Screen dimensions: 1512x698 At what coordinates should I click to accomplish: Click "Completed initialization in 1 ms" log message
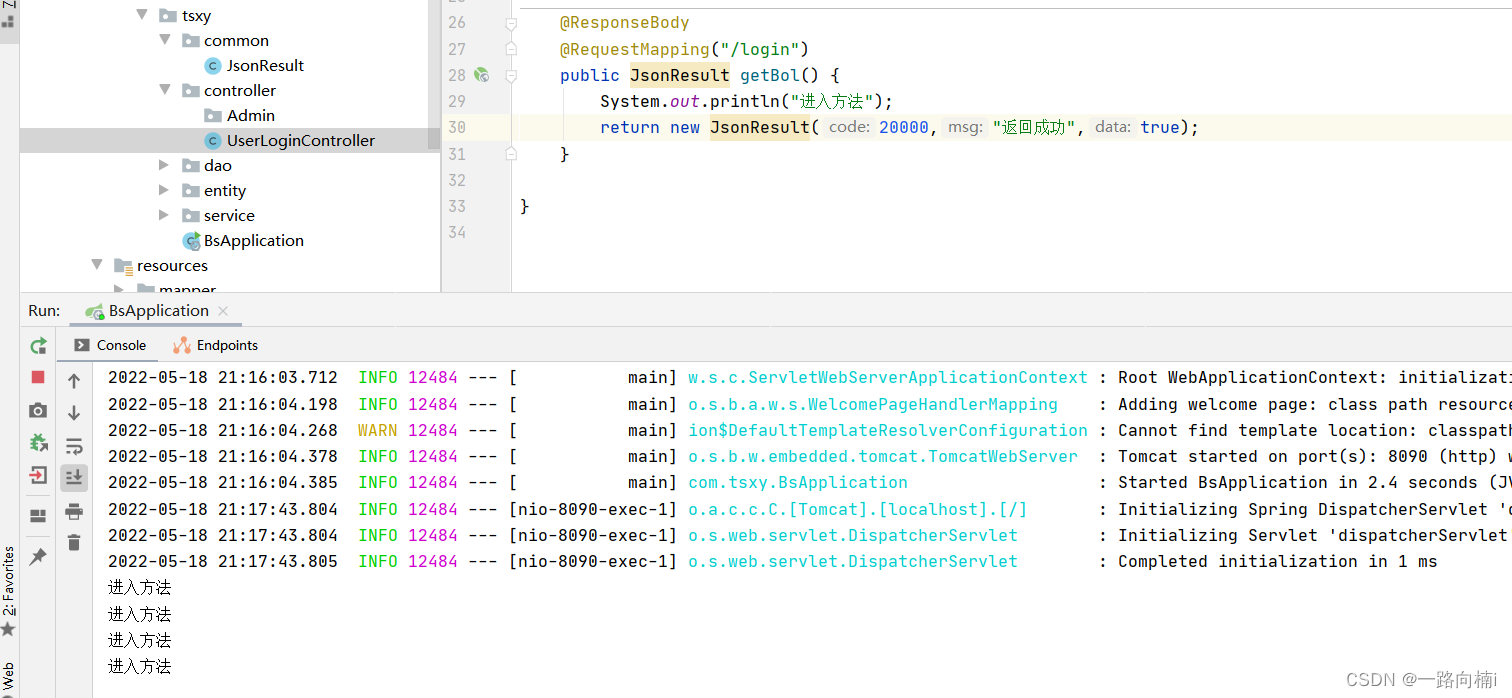(1277, 561)
